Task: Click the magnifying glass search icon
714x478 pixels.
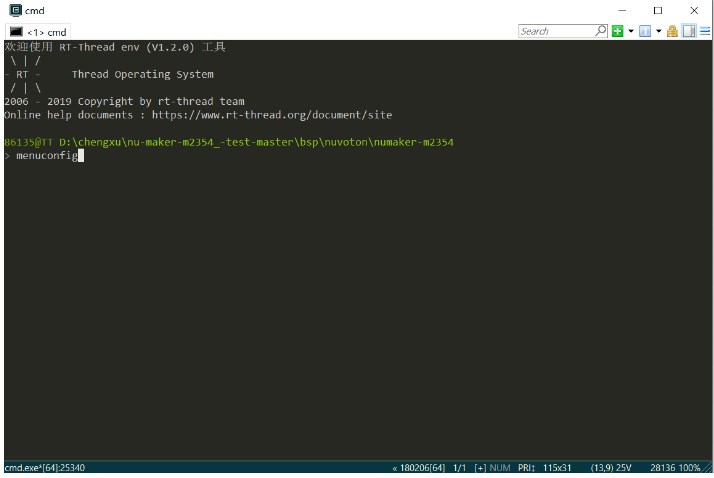Action: click(601, 31)
